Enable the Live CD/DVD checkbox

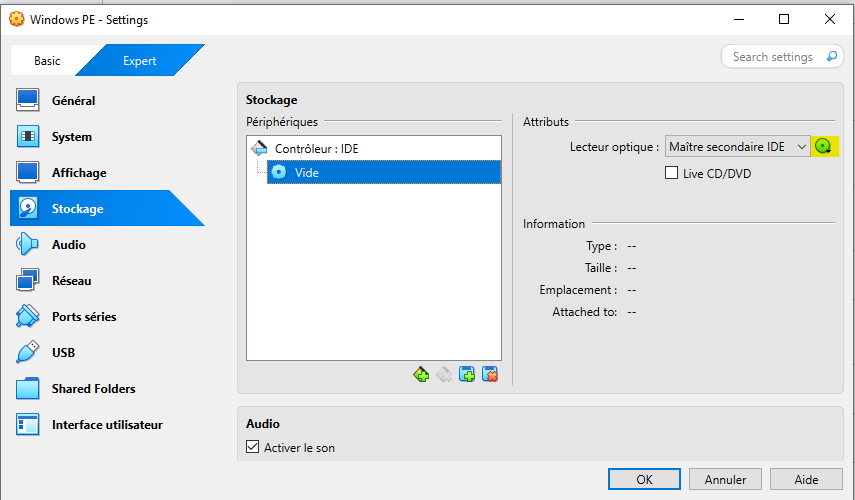click(672, 173)
